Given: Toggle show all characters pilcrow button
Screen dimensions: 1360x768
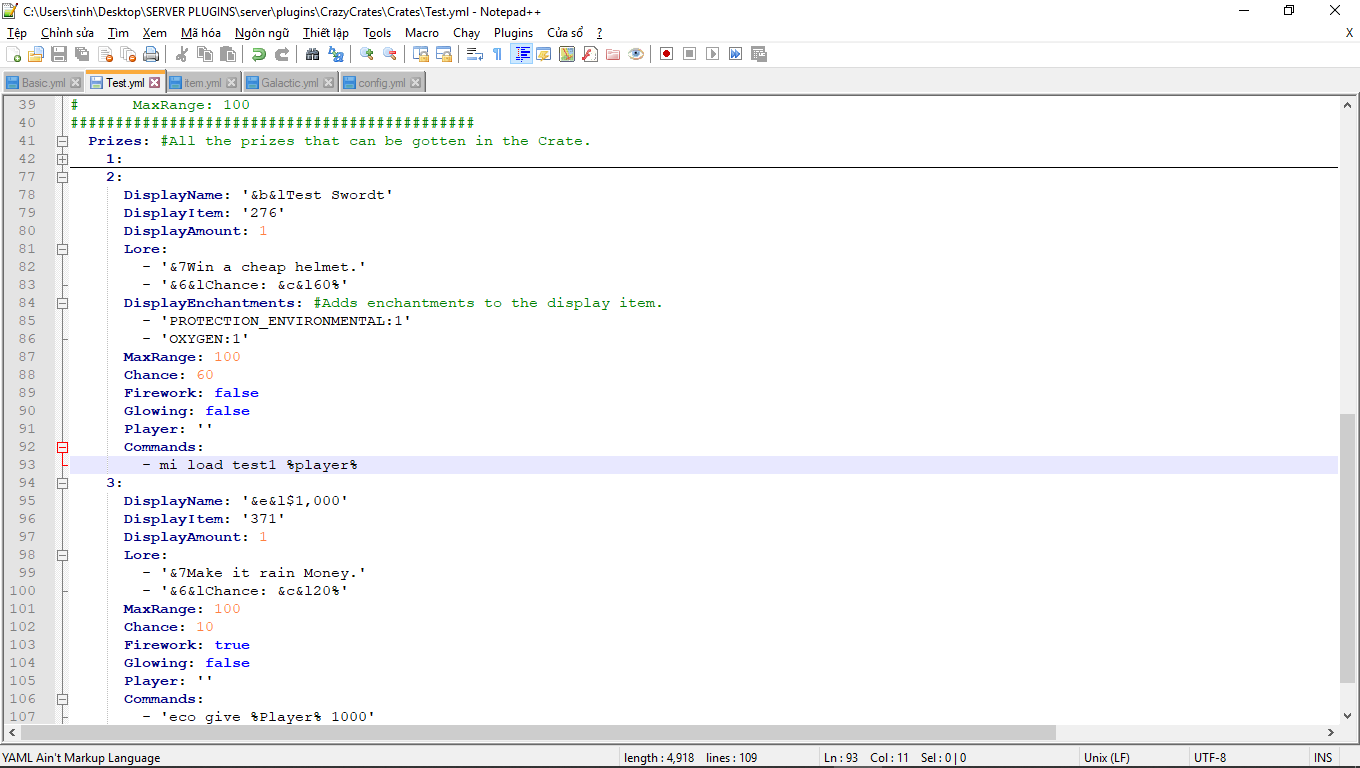Looking at the screenshot, I should [497, 54].
